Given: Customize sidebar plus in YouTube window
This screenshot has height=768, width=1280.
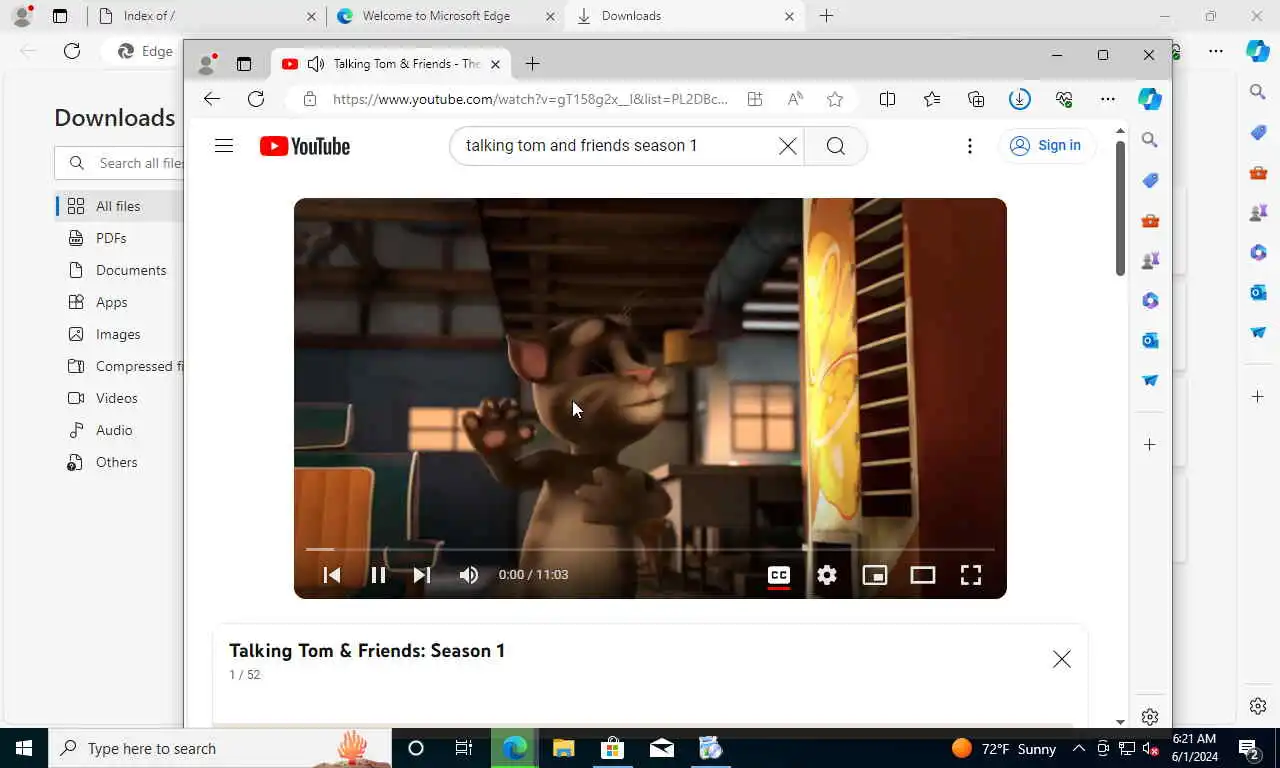Looking at the screenshot, I should point(1150,444).
